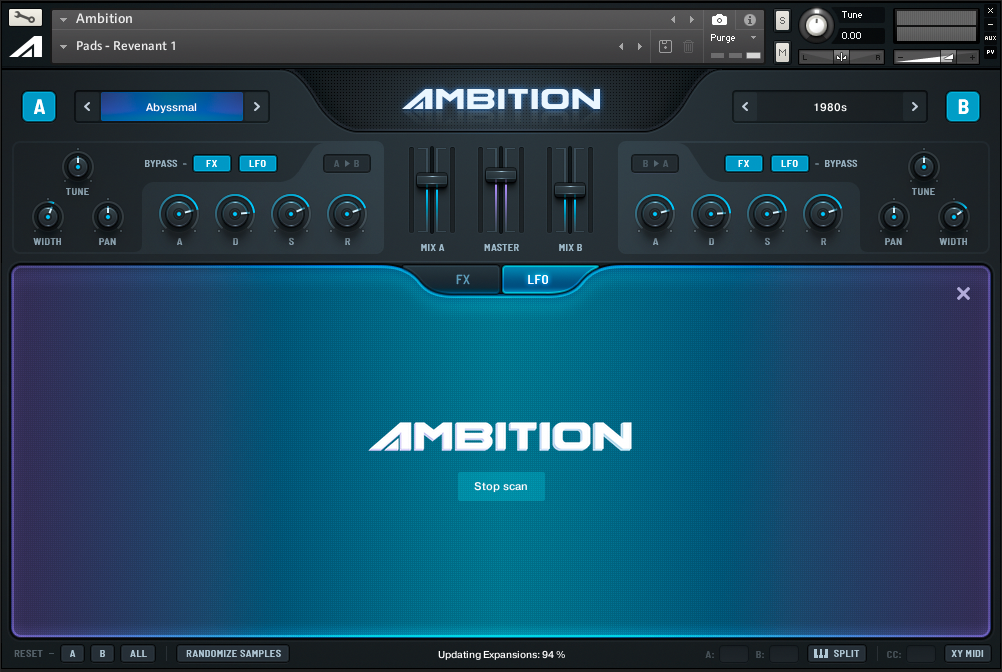Click the split B: key field

point(783,654)
